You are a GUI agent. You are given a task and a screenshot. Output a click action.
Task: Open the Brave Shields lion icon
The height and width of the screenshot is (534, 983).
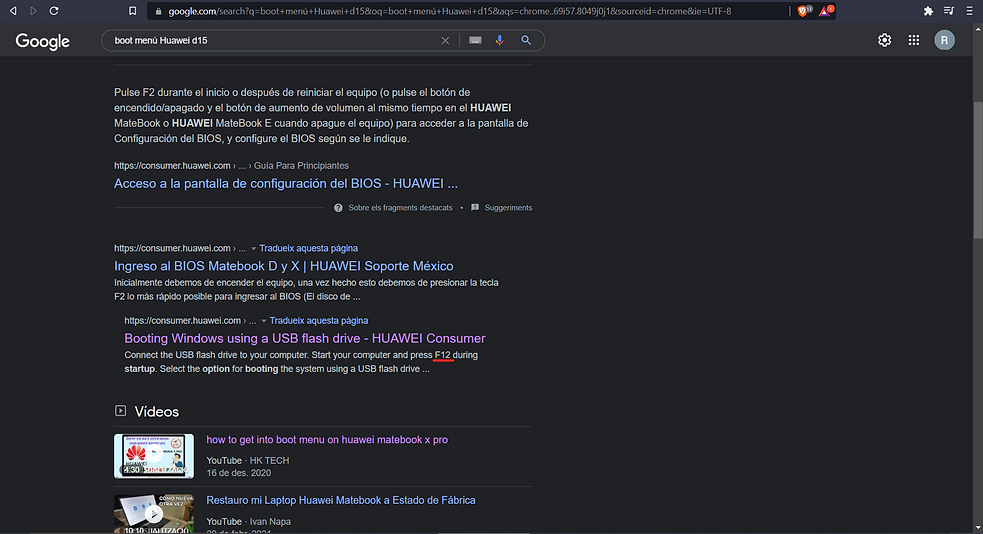803,11
